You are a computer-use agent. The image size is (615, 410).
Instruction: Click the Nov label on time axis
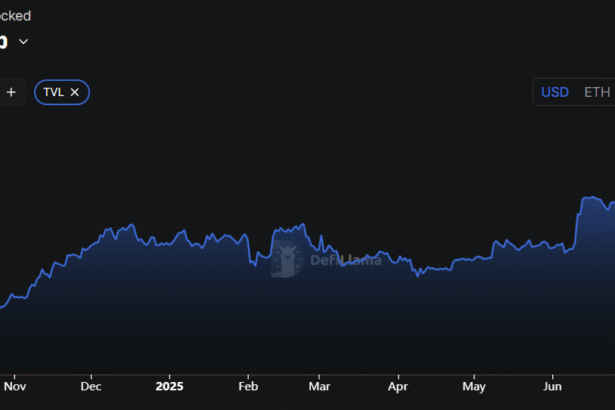15,386
